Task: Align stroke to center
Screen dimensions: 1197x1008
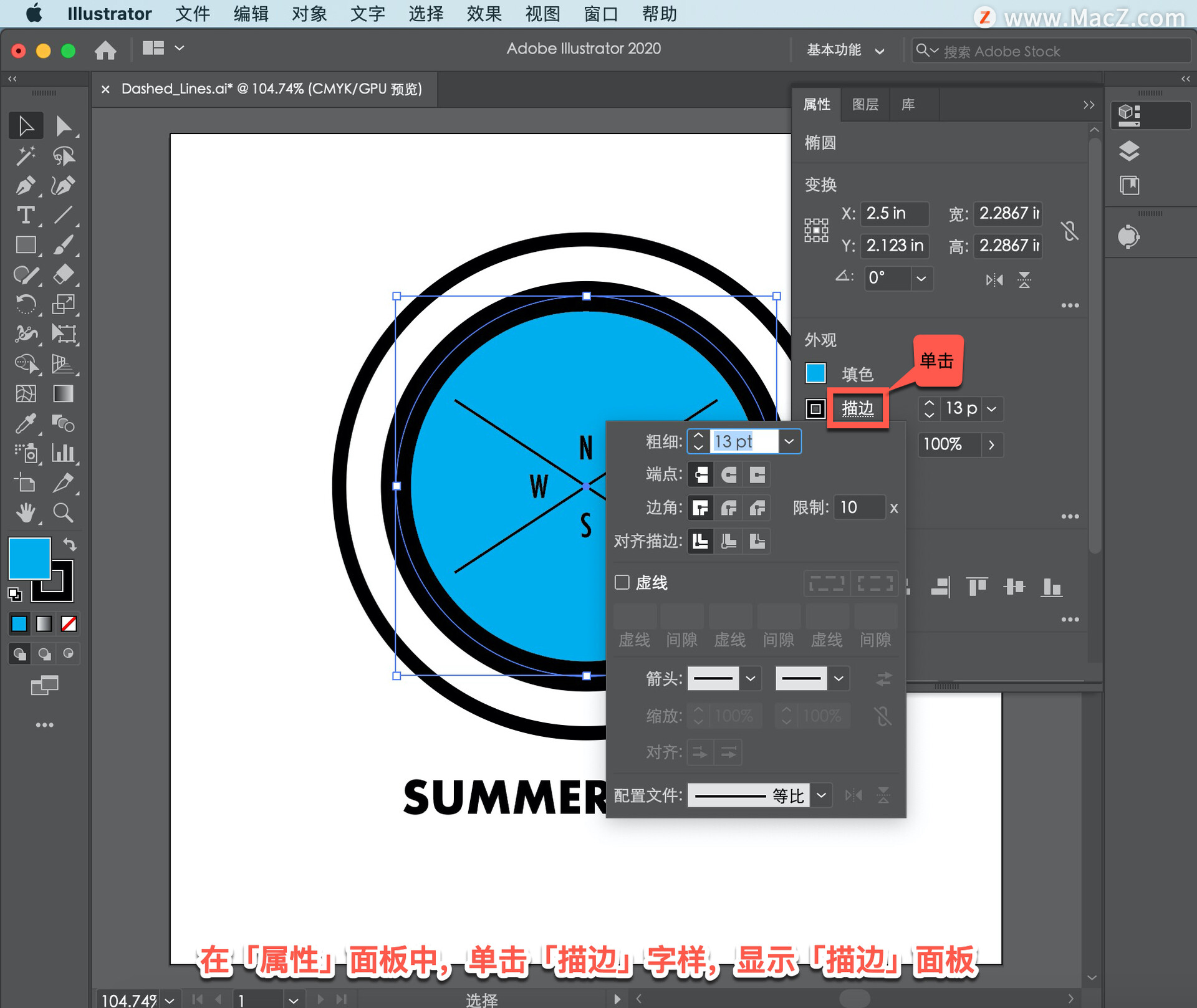Action: click(x=701, y=541)
